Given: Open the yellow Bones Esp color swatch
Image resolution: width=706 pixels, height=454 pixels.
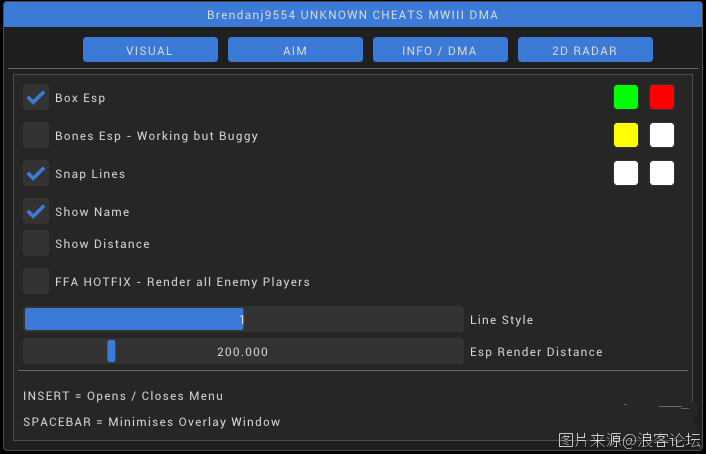Looking at the screenshot, I should click(x=626, y=135).
